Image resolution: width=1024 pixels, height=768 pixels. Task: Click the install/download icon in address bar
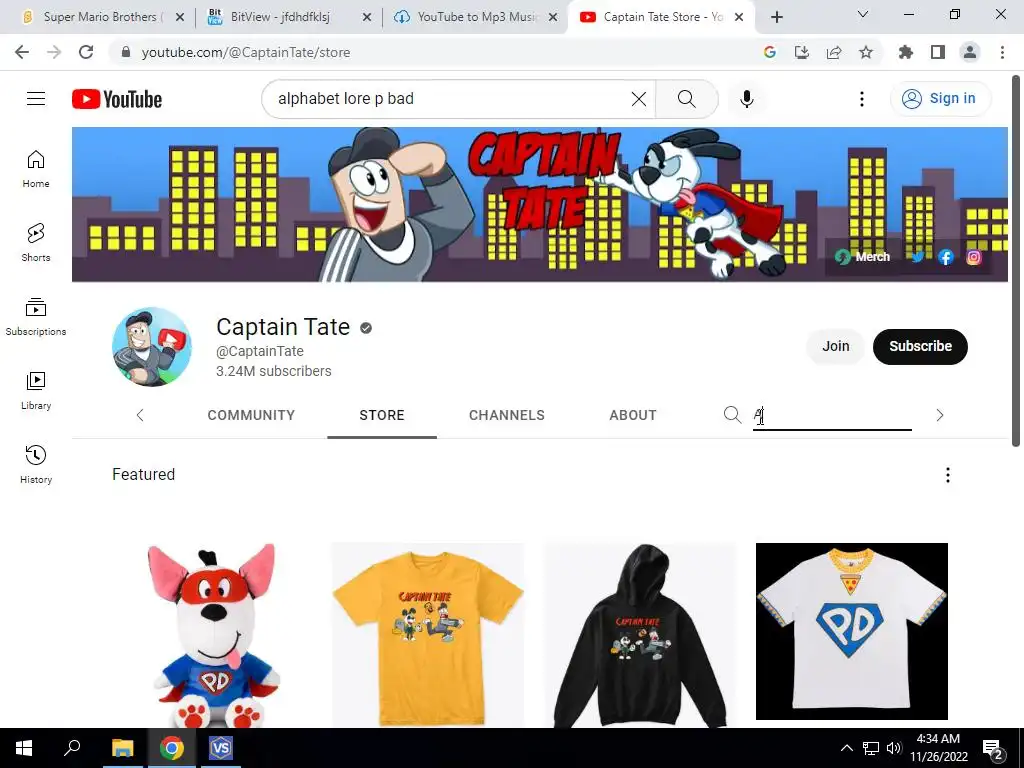coord(802,52)
